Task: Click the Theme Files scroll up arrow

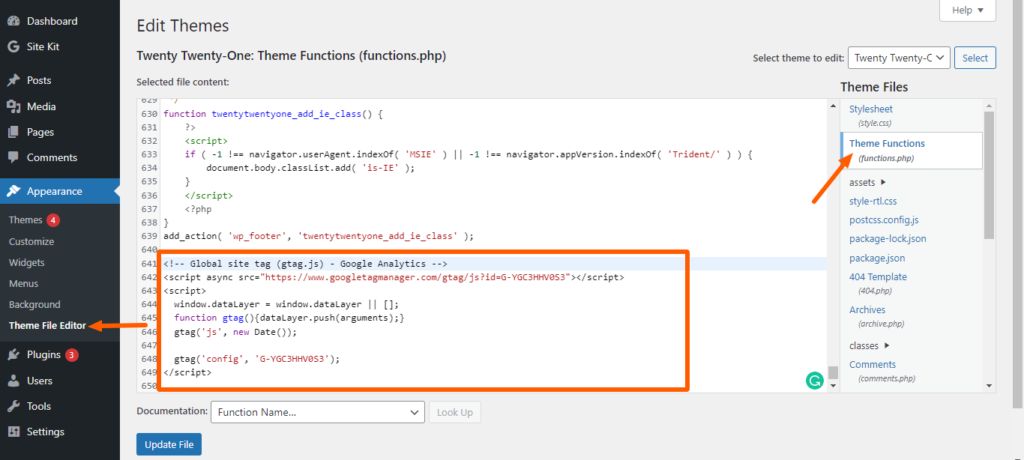Action: tap(989, 105)
